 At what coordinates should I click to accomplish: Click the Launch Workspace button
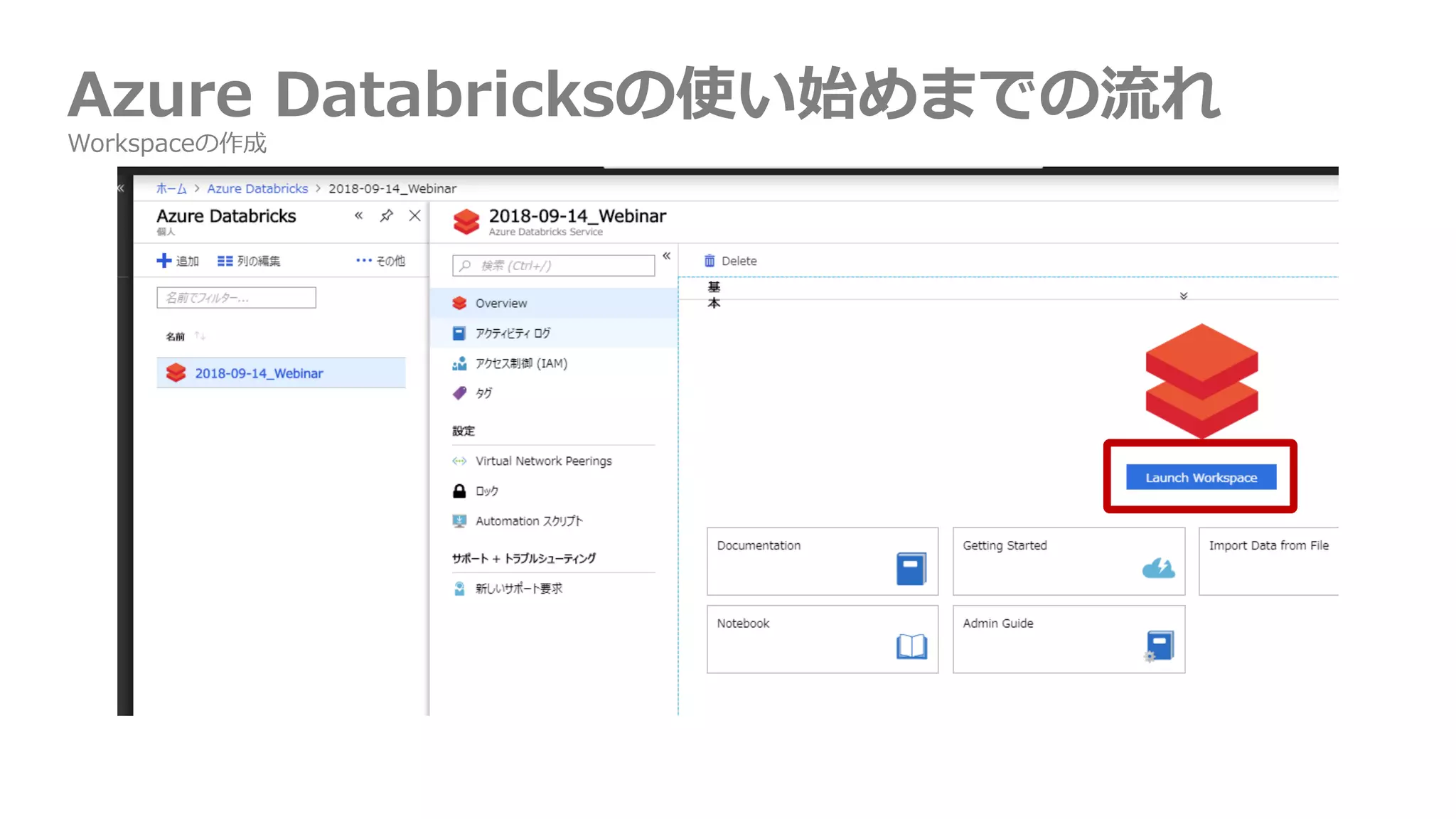coord(1201,477)
